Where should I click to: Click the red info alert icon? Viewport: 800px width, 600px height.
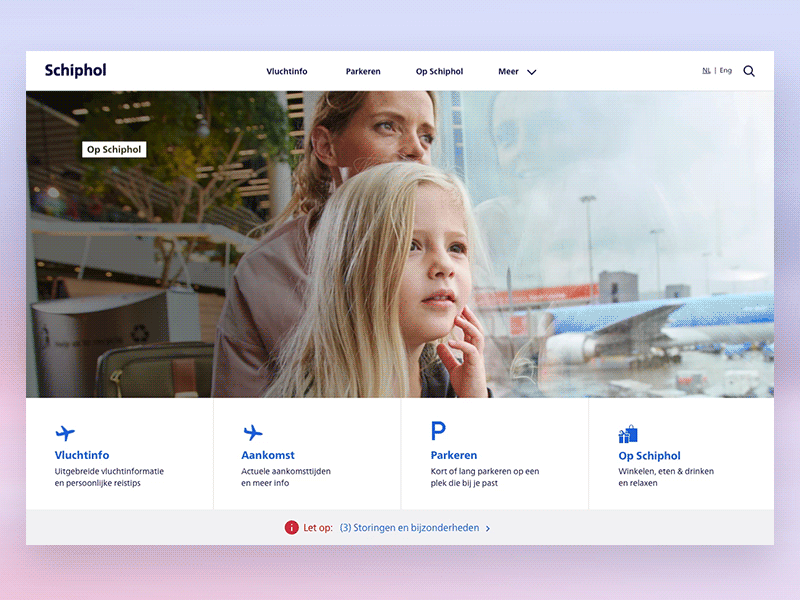tap(291, 528)
